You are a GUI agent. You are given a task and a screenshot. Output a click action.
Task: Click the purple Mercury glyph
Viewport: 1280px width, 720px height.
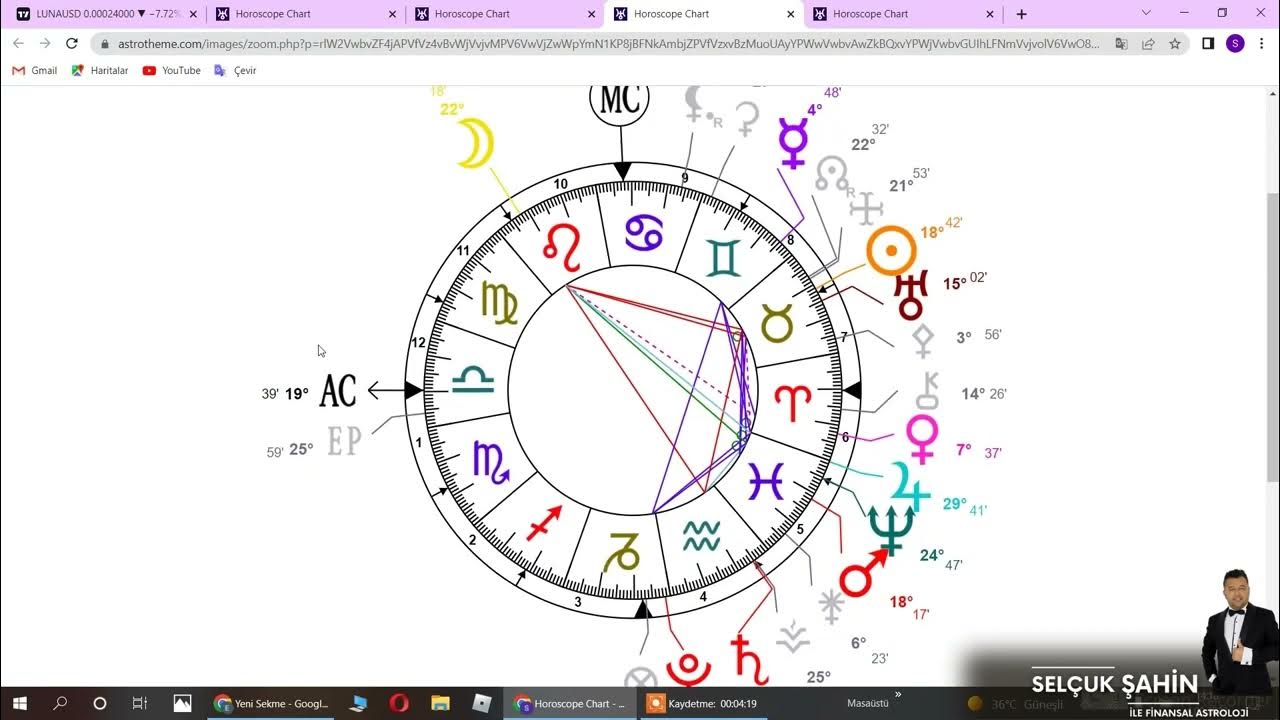pos(793,143)
